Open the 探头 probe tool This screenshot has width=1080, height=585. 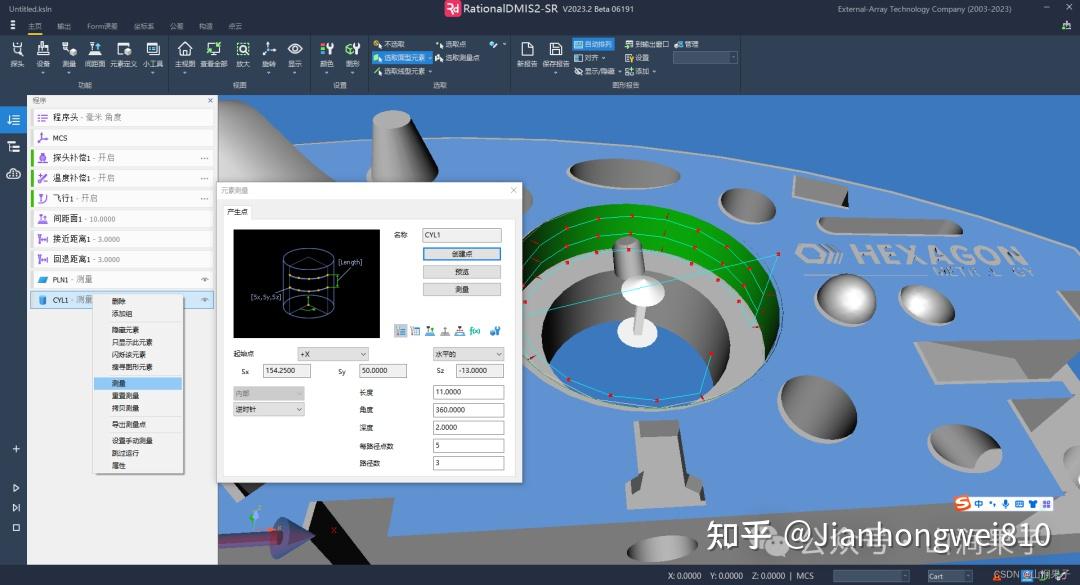coord(17,54)
